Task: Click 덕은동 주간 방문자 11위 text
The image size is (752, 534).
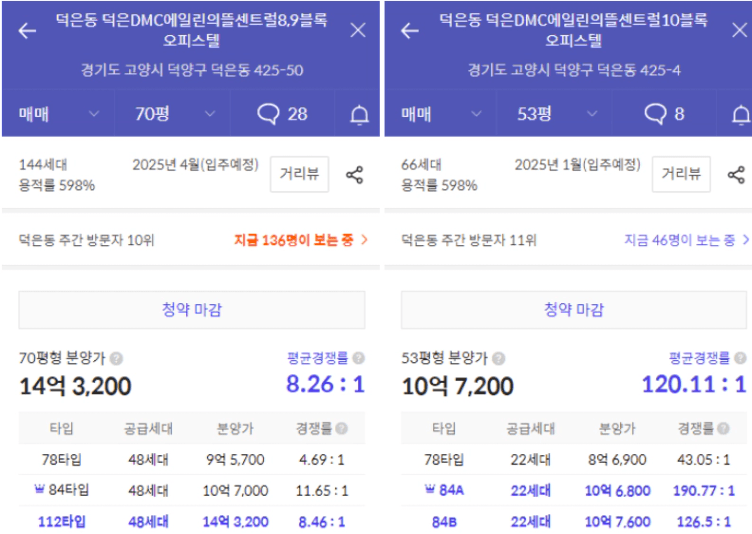Action: (x=469, y=240)
